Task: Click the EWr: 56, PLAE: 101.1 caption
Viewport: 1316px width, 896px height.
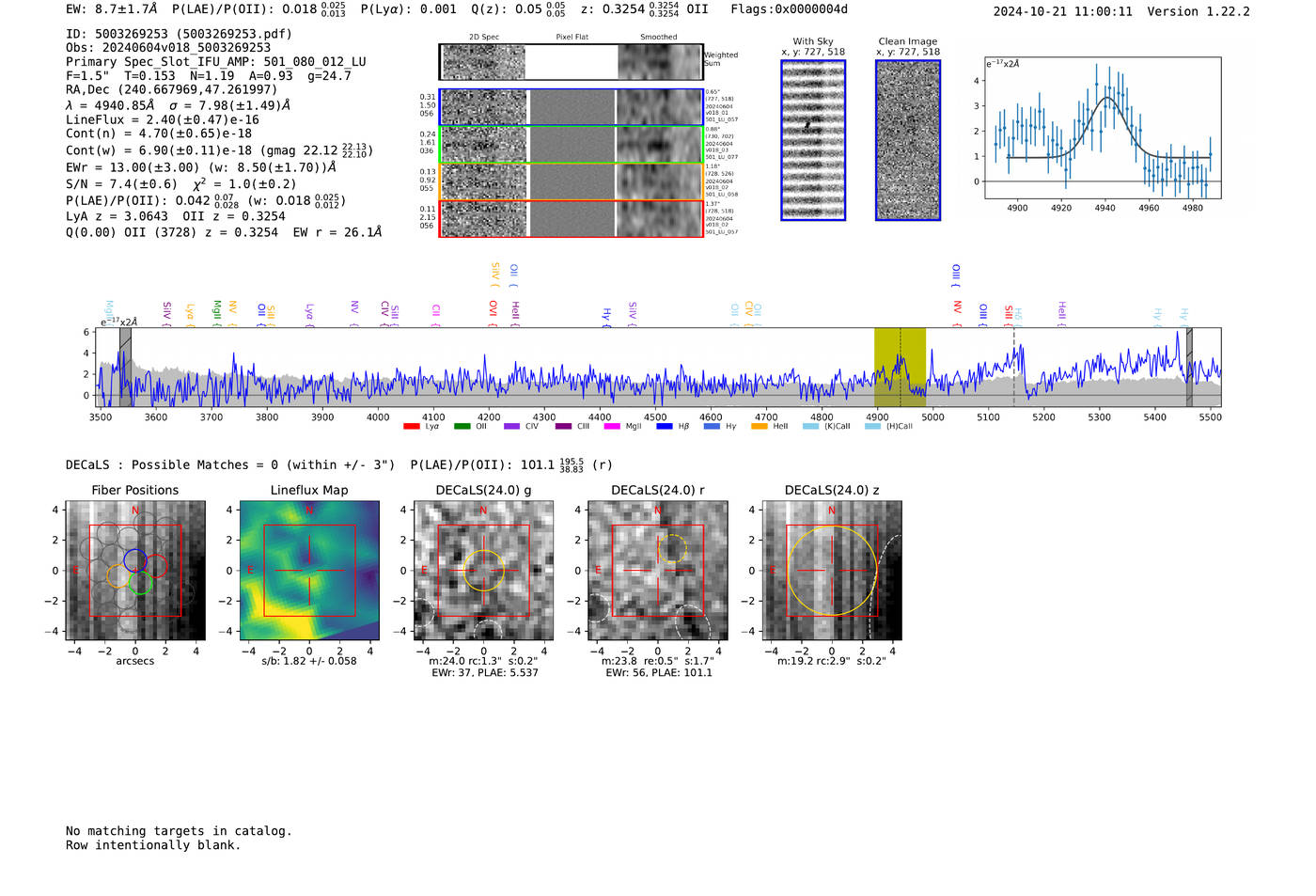Action: coord(659,673)
